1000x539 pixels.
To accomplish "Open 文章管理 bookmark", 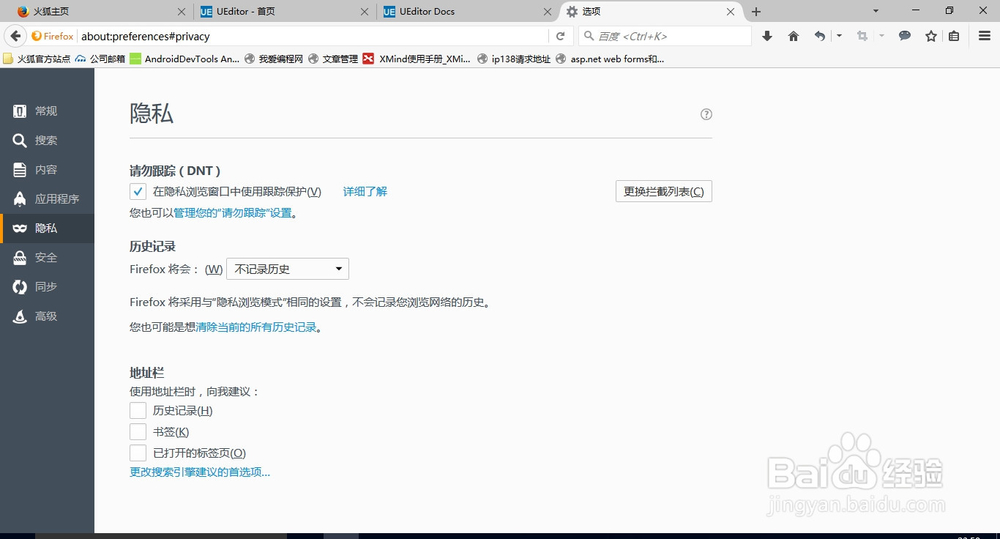I will click(333, 59).
